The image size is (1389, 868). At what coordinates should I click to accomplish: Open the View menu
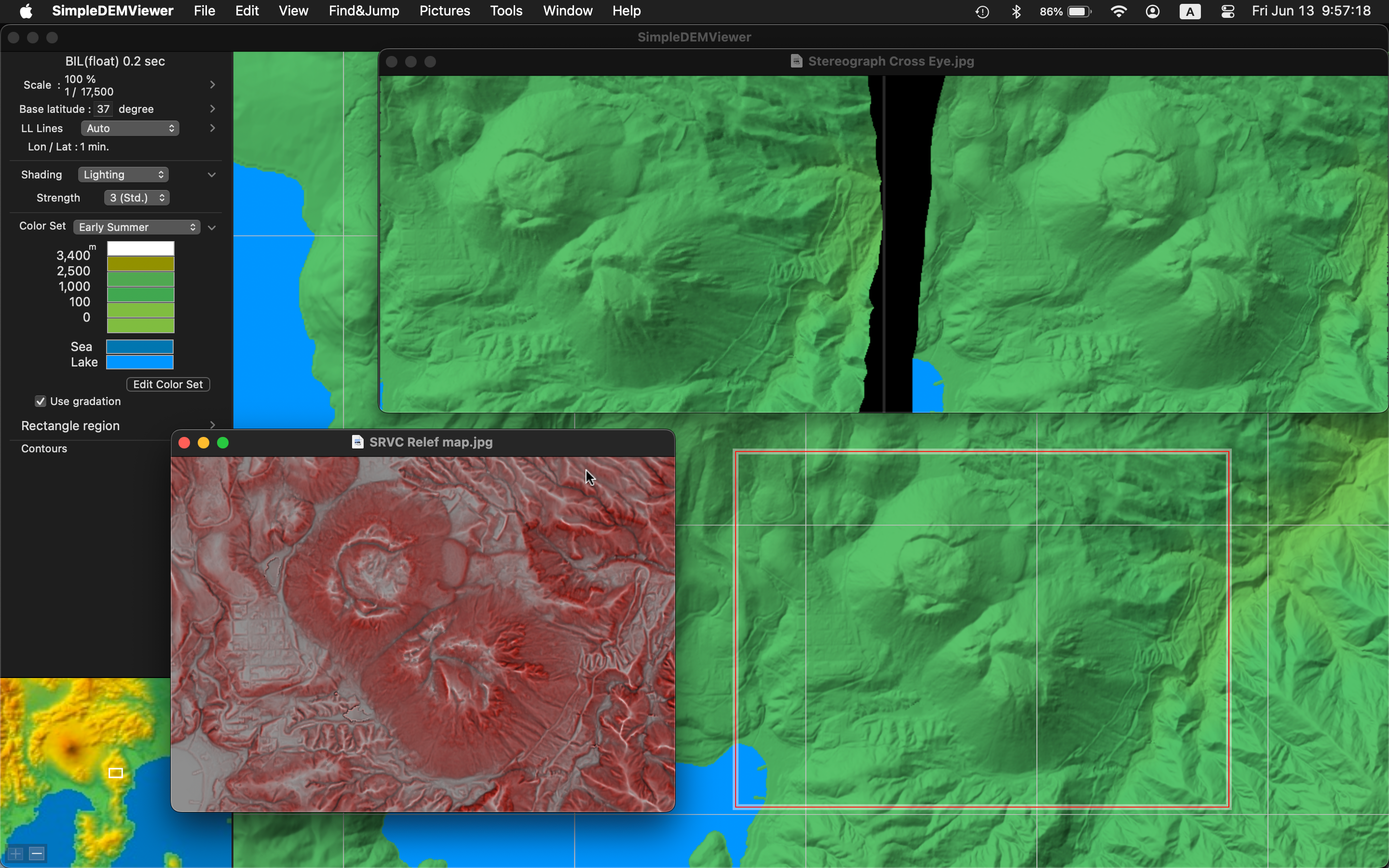pos(293,11)
